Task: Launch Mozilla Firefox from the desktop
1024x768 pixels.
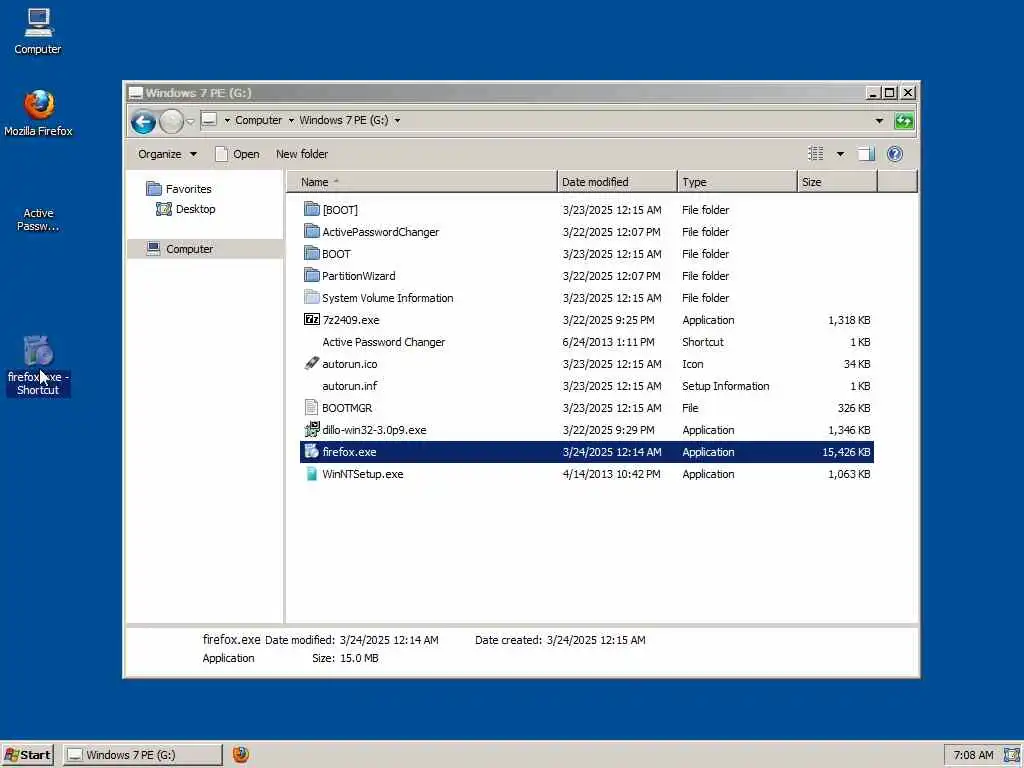Action: coord(39,112)
